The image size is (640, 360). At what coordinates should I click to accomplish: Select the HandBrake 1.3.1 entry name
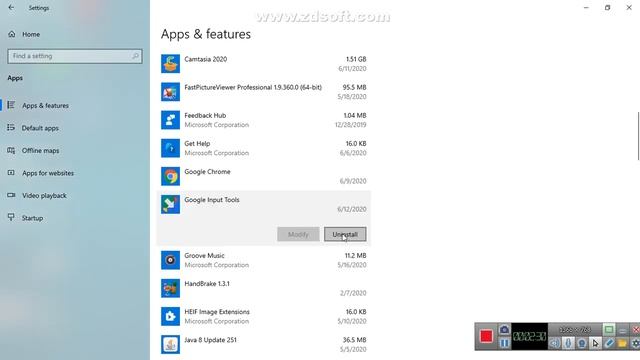coord(207,284)
